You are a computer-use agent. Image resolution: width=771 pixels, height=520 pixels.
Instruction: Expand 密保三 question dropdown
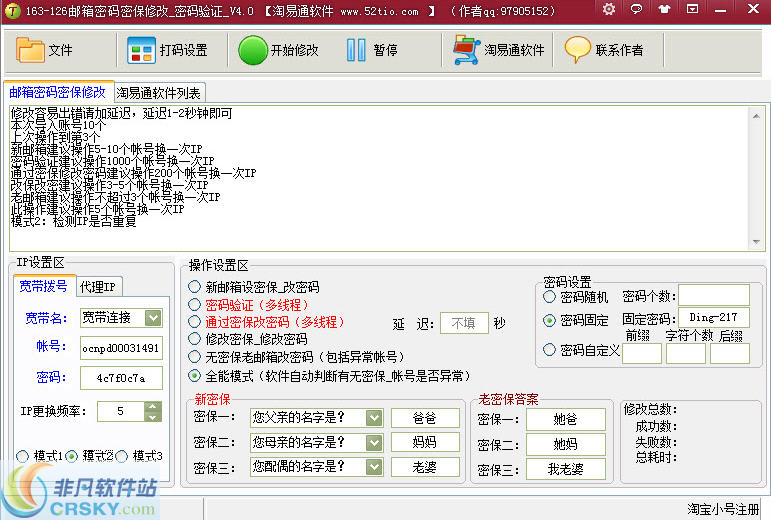coord(374,467)
